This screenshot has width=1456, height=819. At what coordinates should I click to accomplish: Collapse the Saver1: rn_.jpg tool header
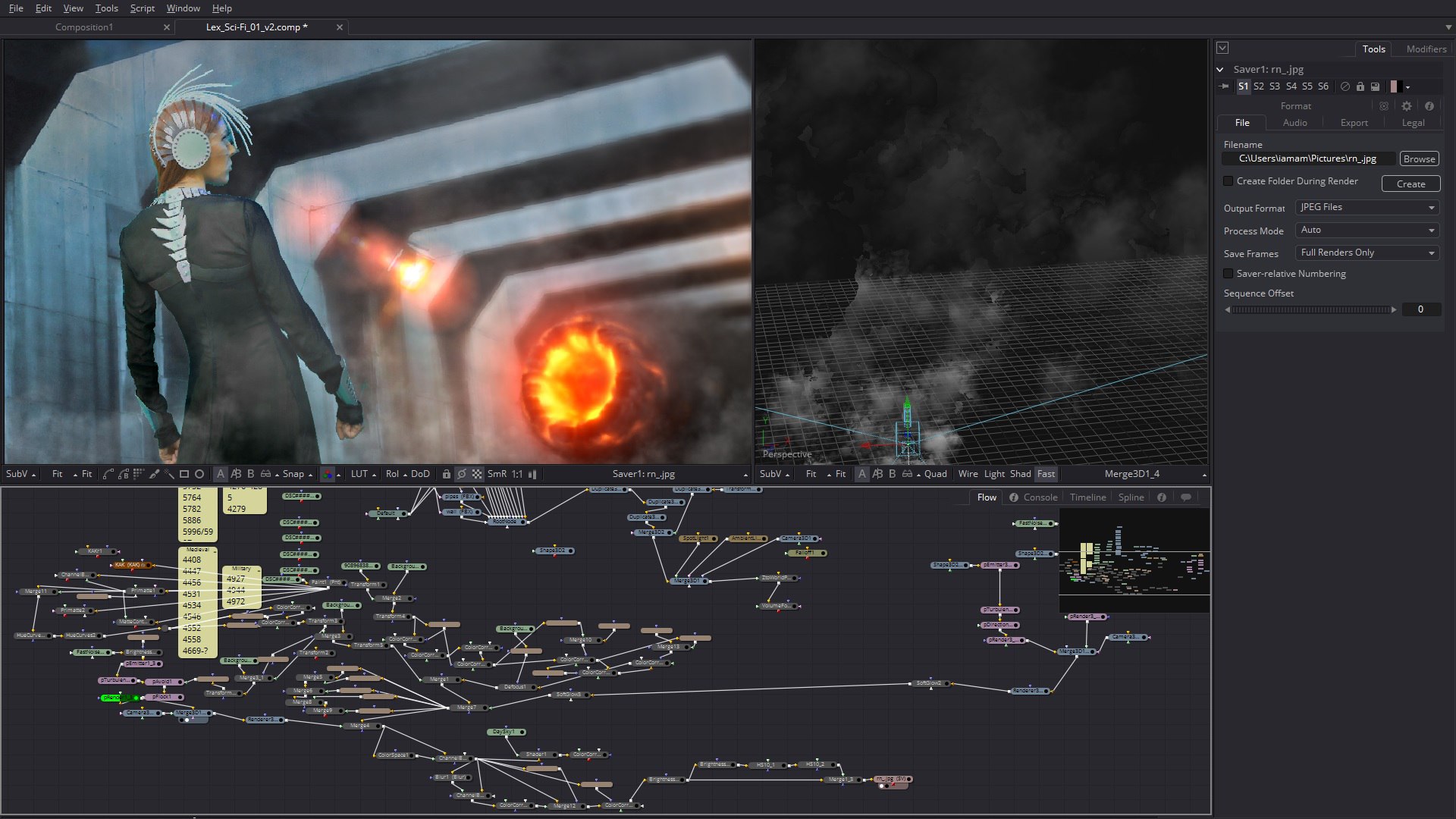click(x=1220, y=69)
